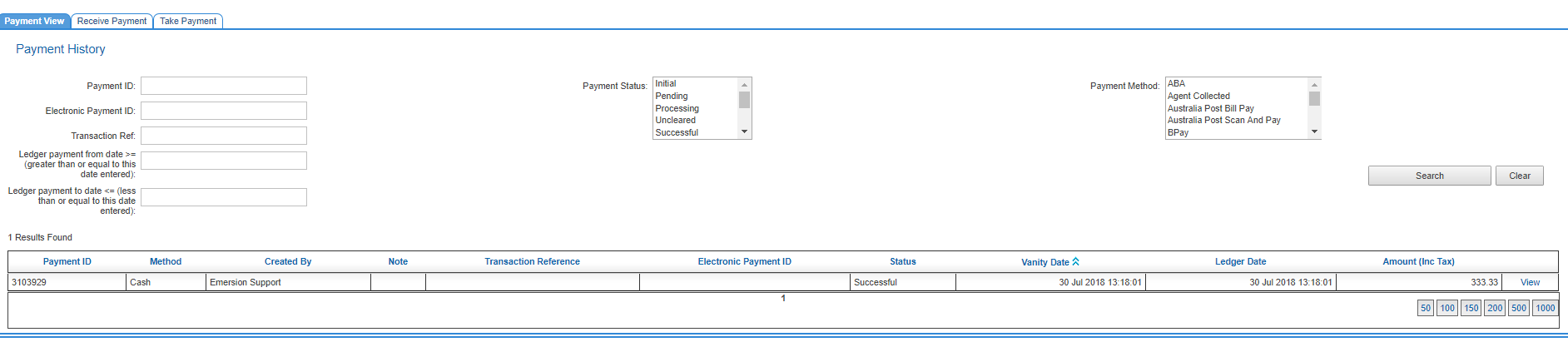Click the Transaction Ref text box
The image size is (1568, 342).
click(x=223, y=136)
